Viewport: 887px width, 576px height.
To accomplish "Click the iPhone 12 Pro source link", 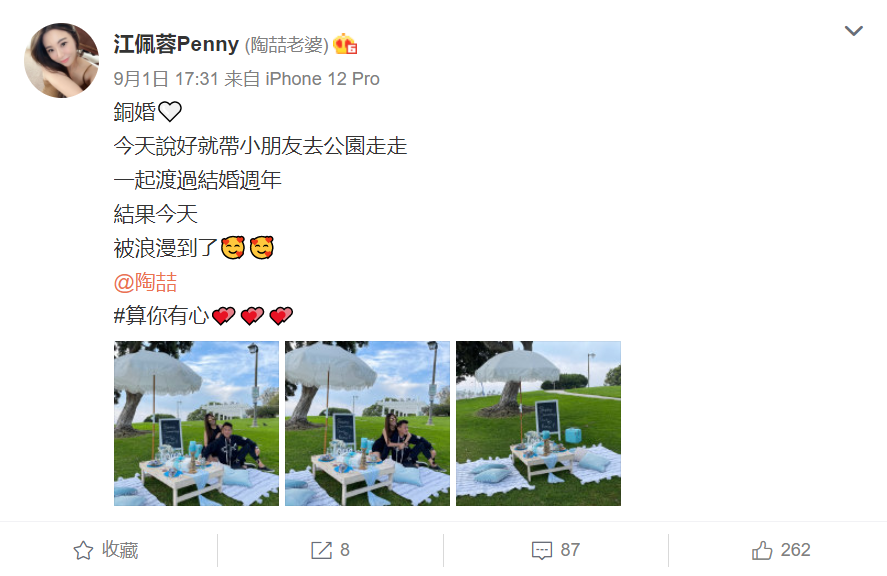I will coord(322,79).
